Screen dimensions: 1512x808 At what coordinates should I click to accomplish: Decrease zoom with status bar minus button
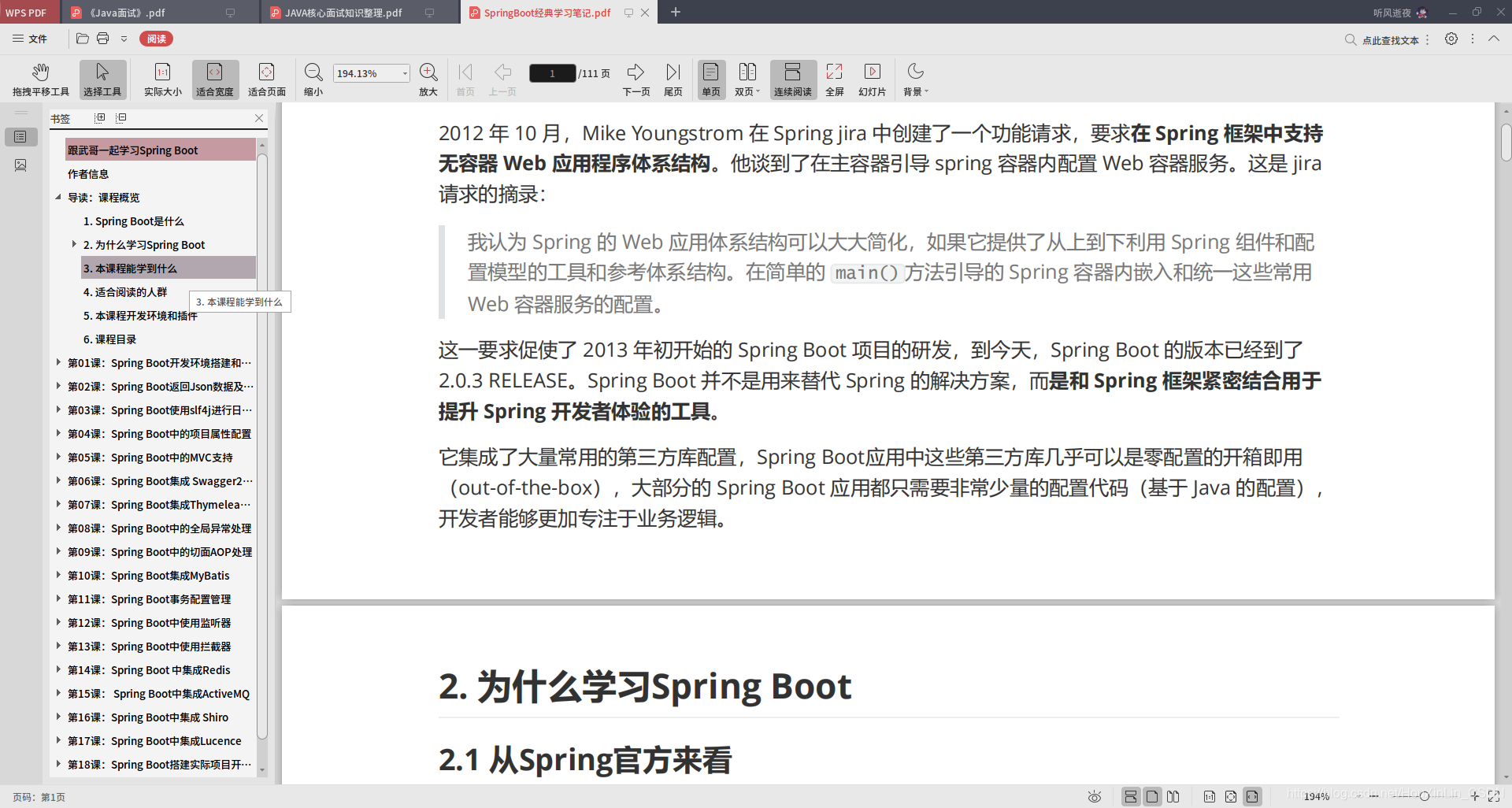tap(1373, 796)
